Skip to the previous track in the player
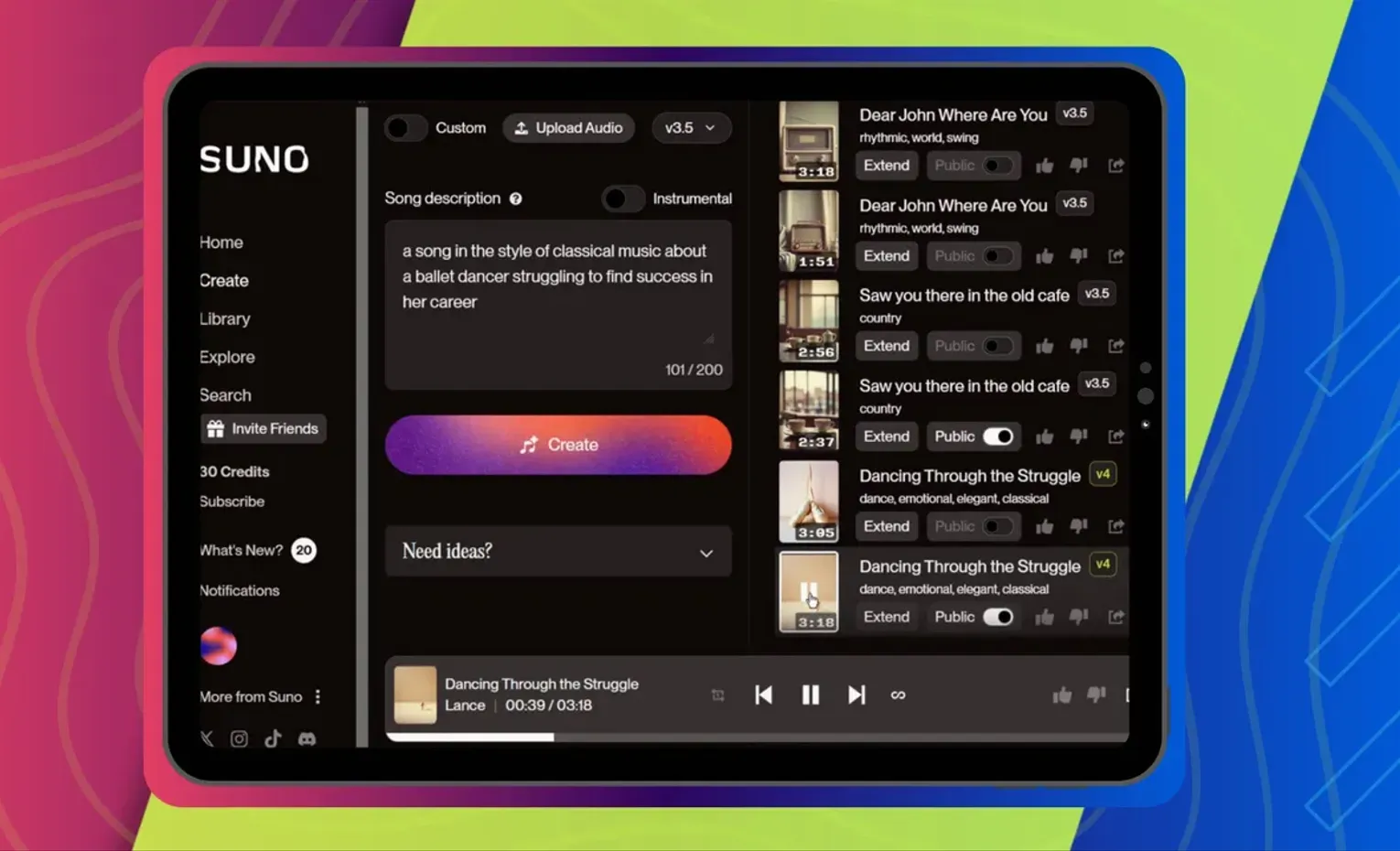 763,695
